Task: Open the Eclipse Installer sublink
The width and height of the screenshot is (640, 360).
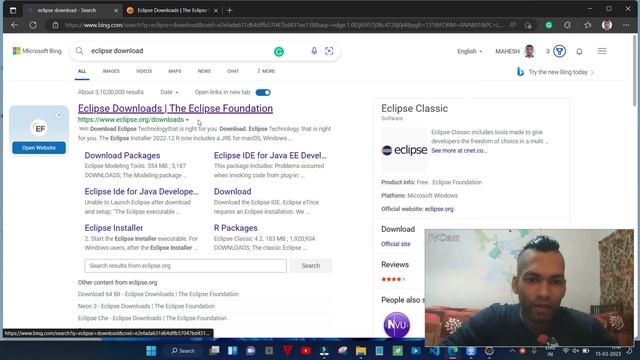Action: [x=114, y=228]
